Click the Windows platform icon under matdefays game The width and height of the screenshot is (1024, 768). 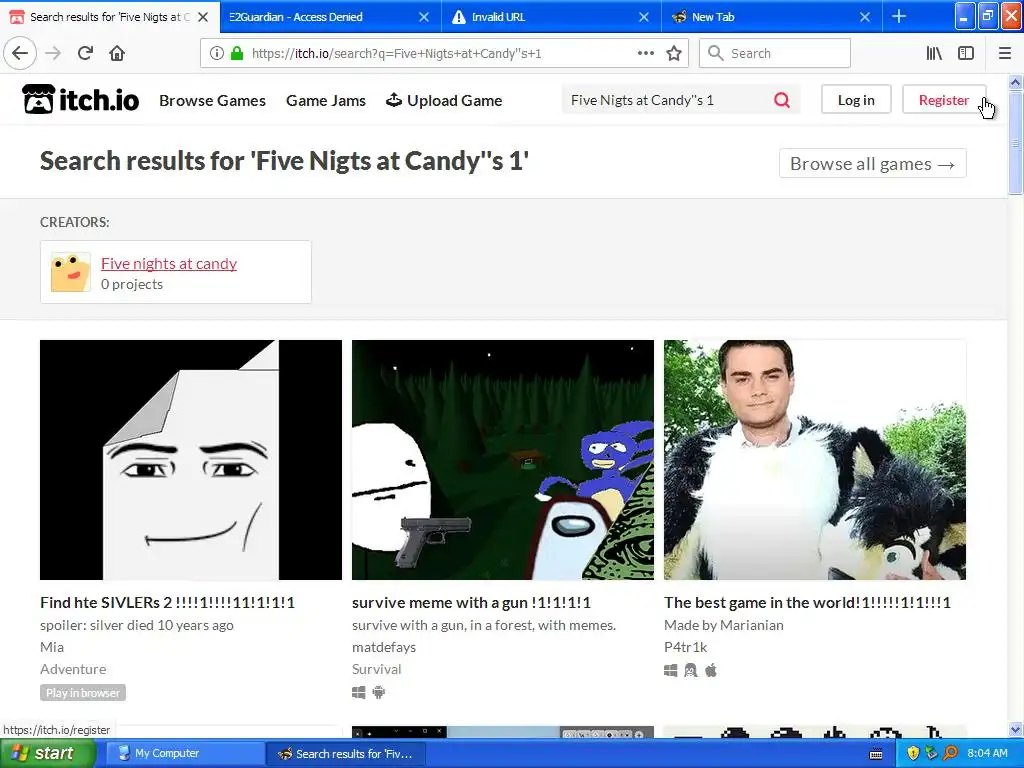(x=359, y=692)
